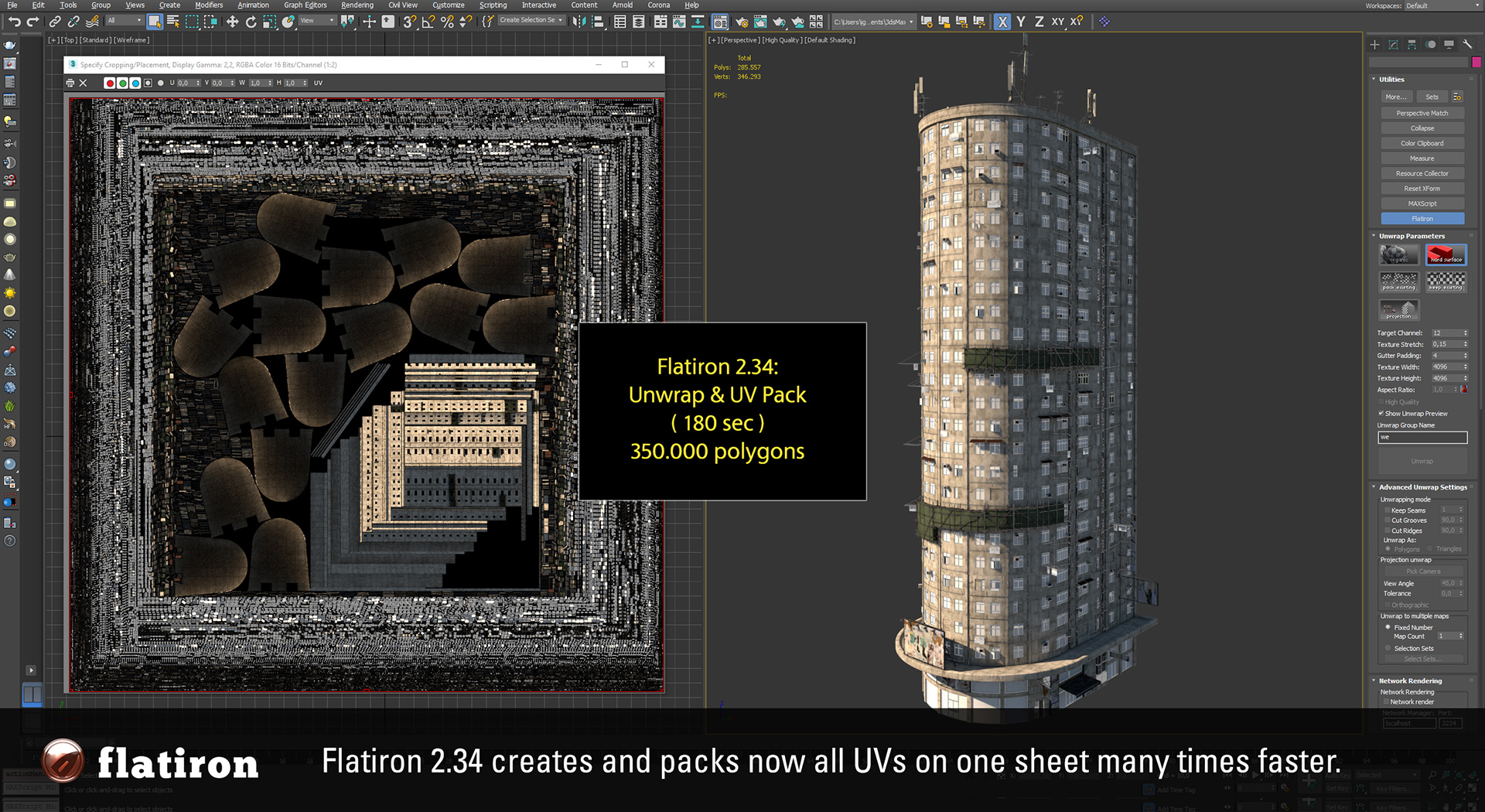Toggle the Angle Snap icon
The width and height of the screenshot is (1485, 812).
click(428, 22)
